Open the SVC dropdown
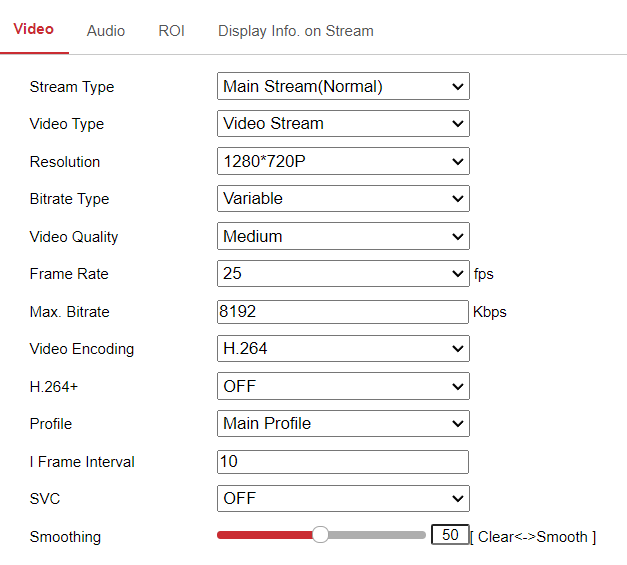 [x=343, y=499]
